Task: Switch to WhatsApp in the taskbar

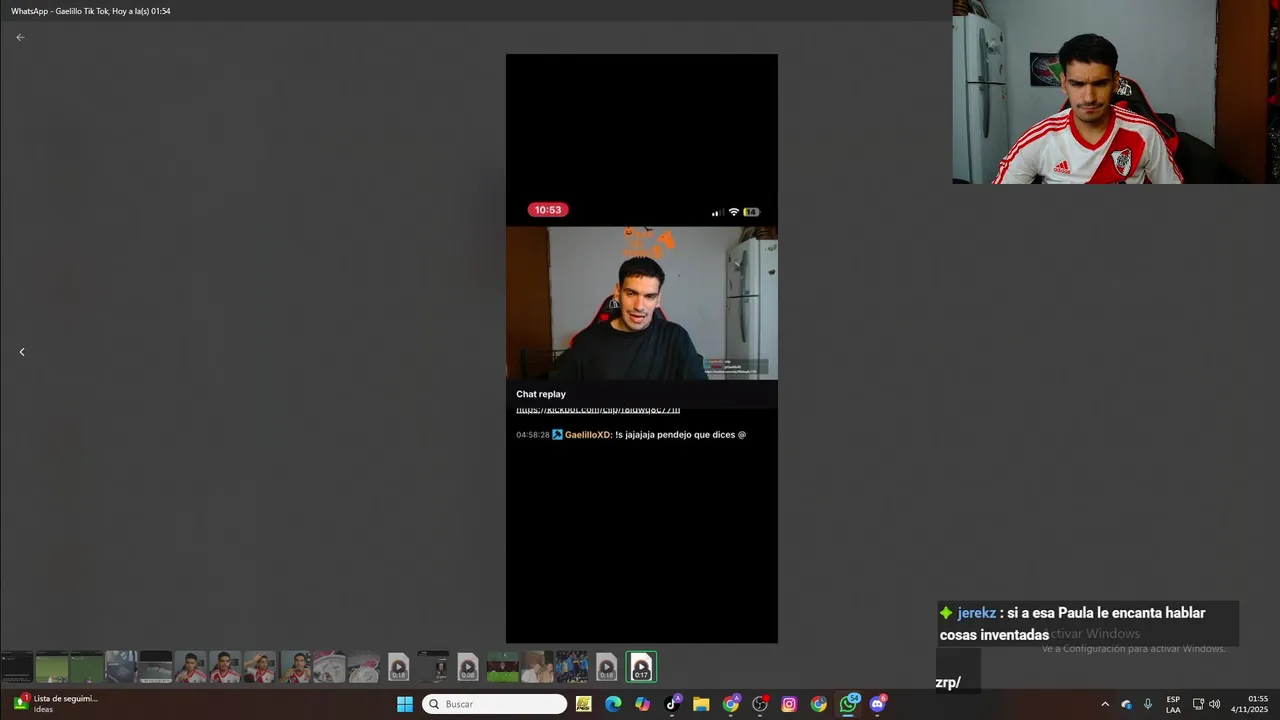Action: 849,704
